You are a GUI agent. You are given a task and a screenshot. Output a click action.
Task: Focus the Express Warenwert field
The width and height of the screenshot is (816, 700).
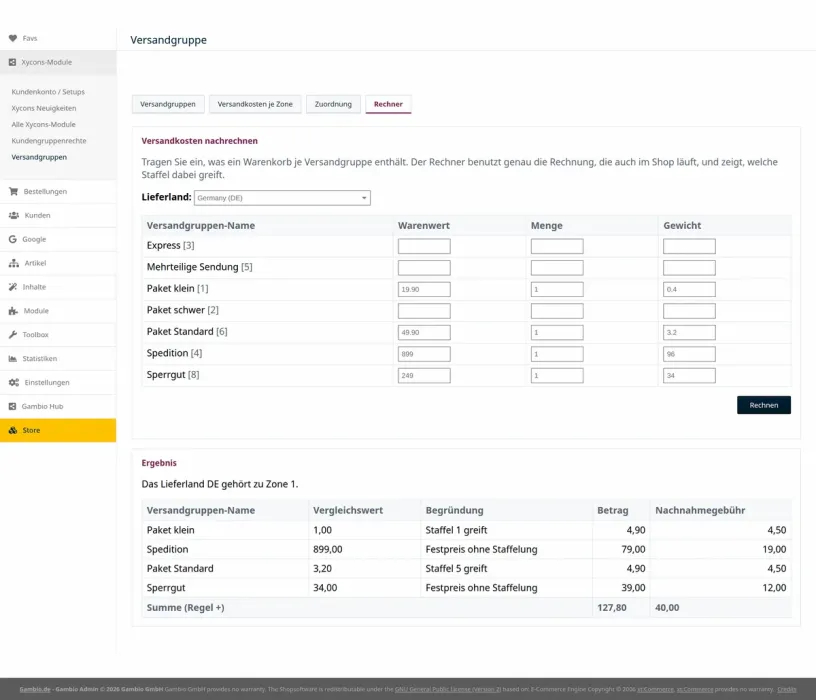click(424, 246)
